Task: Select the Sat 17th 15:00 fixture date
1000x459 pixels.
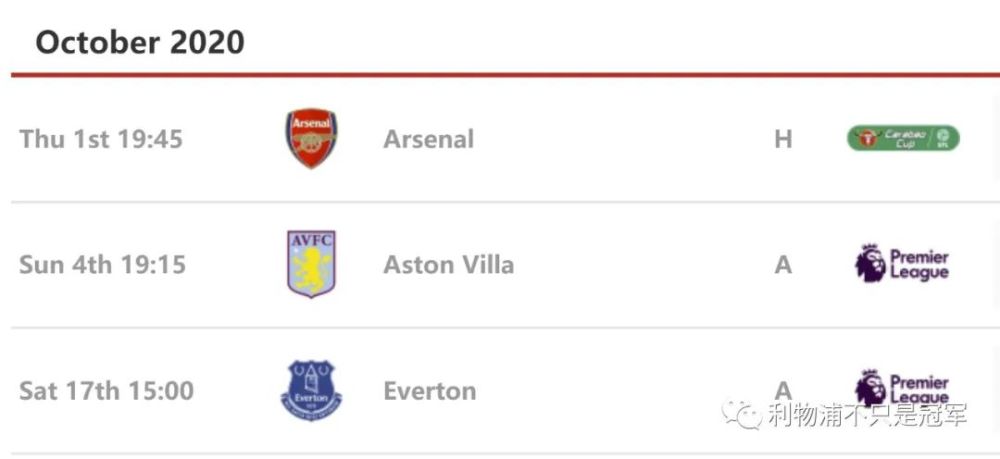Action: pyautogui.click(x=107, y=391)
